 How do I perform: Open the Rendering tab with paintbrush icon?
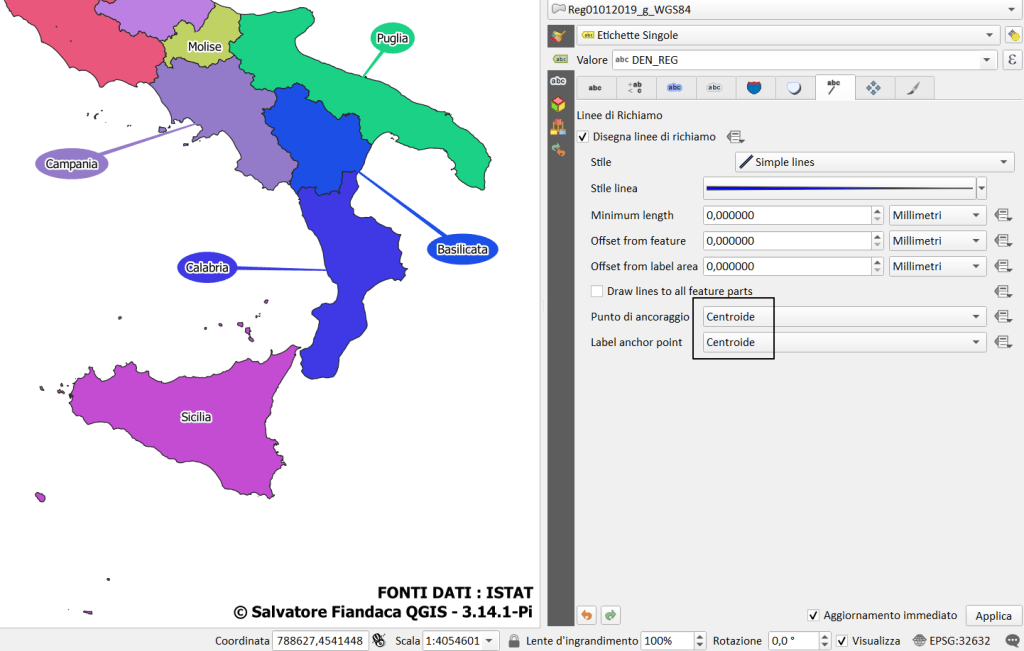click(x=913, y=88)
